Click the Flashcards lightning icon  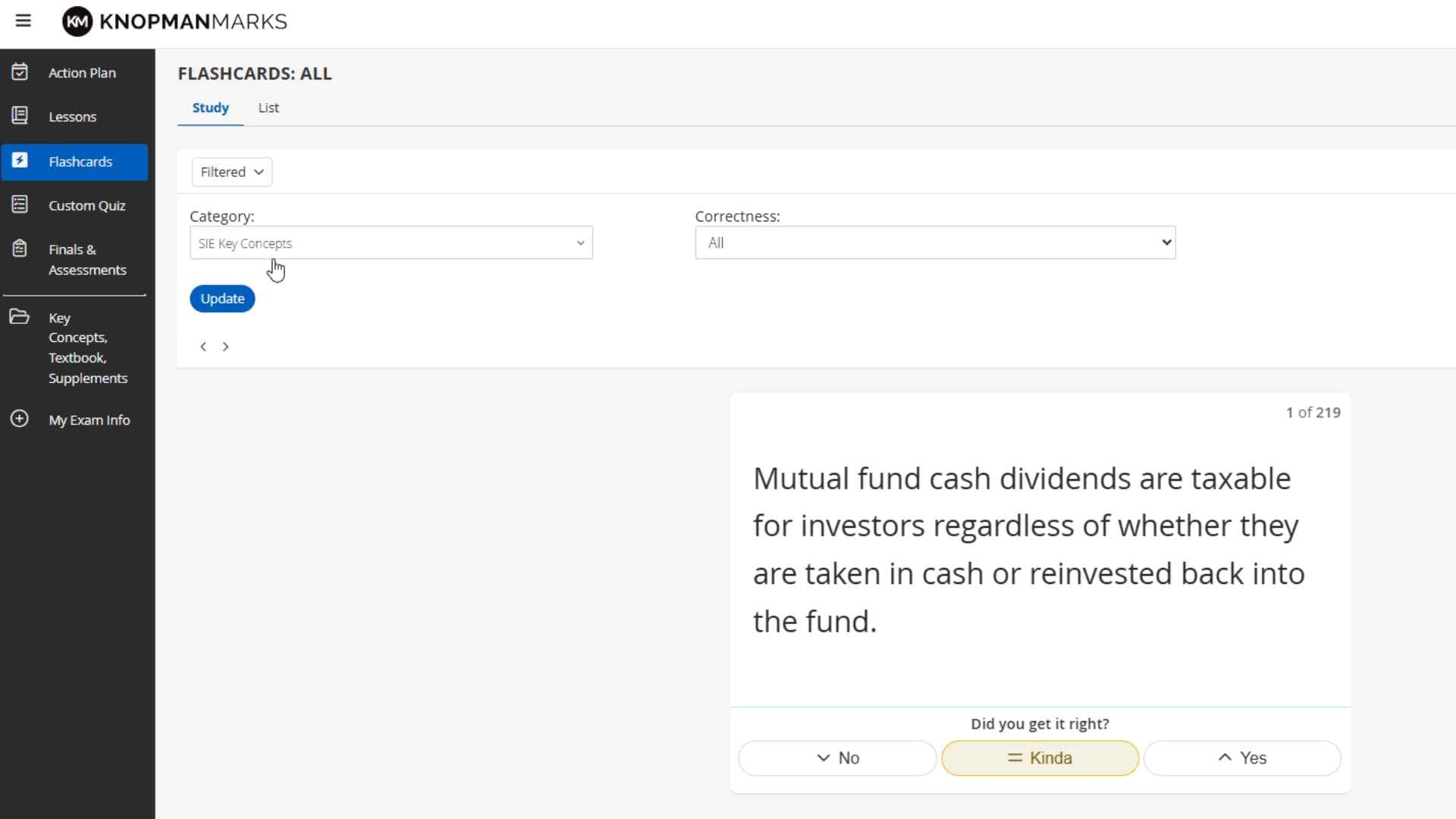click(20, 161)
